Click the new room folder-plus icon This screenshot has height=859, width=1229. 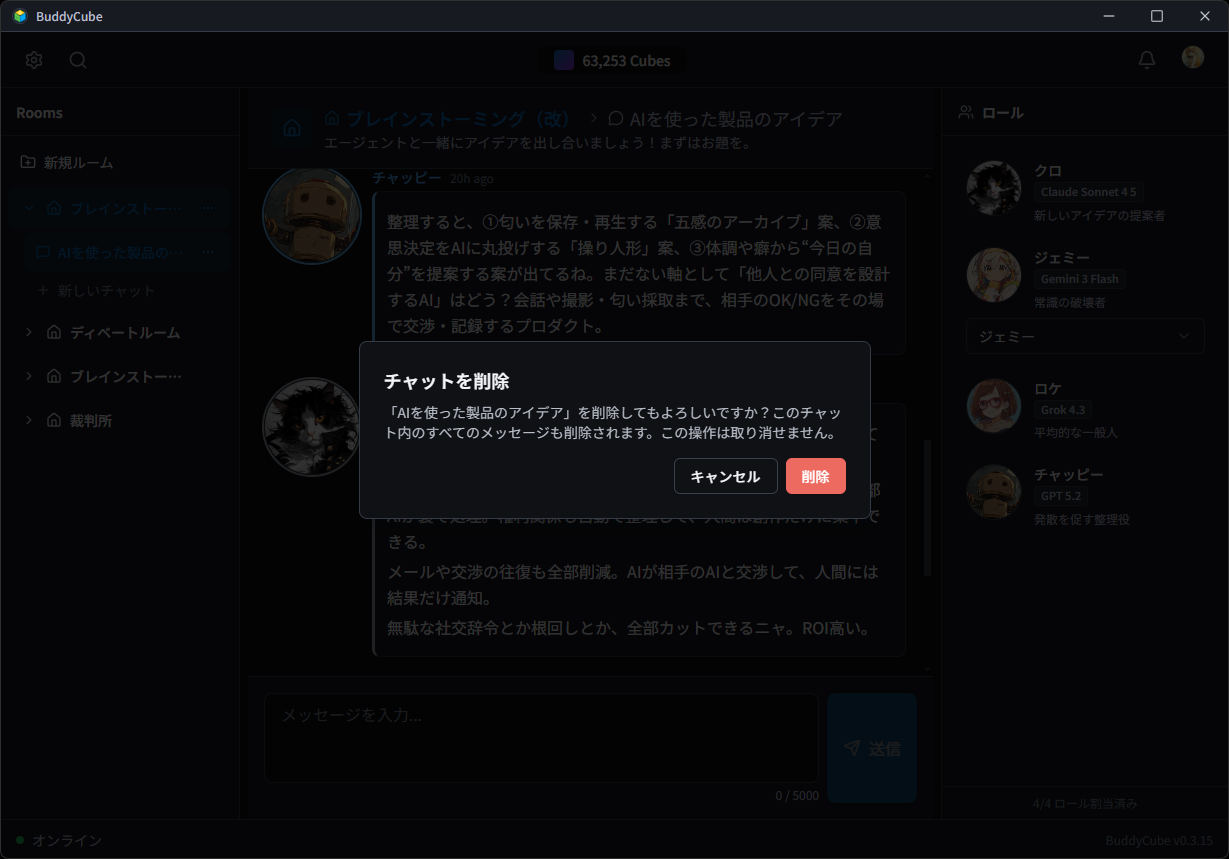point(28,162)
